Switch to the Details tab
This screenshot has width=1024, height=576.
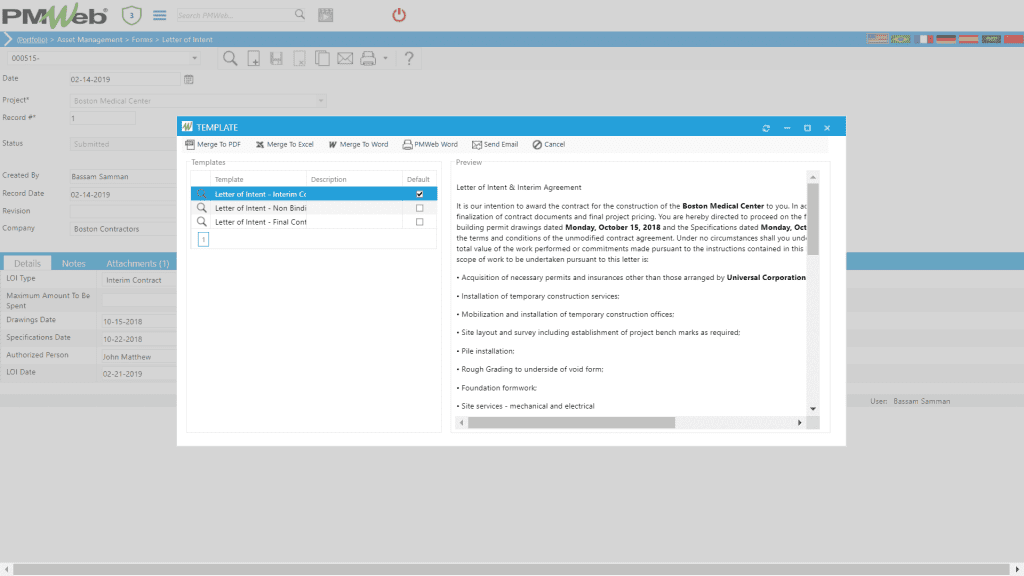click(27, 263)
